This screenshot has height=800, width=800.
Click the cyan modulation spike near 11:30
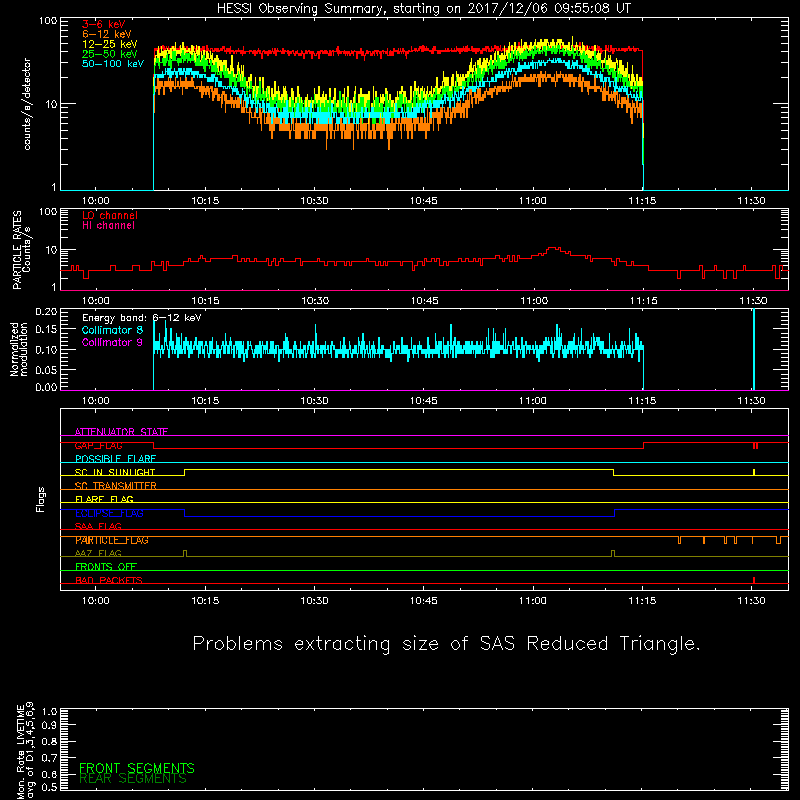[x=754, y=349]
